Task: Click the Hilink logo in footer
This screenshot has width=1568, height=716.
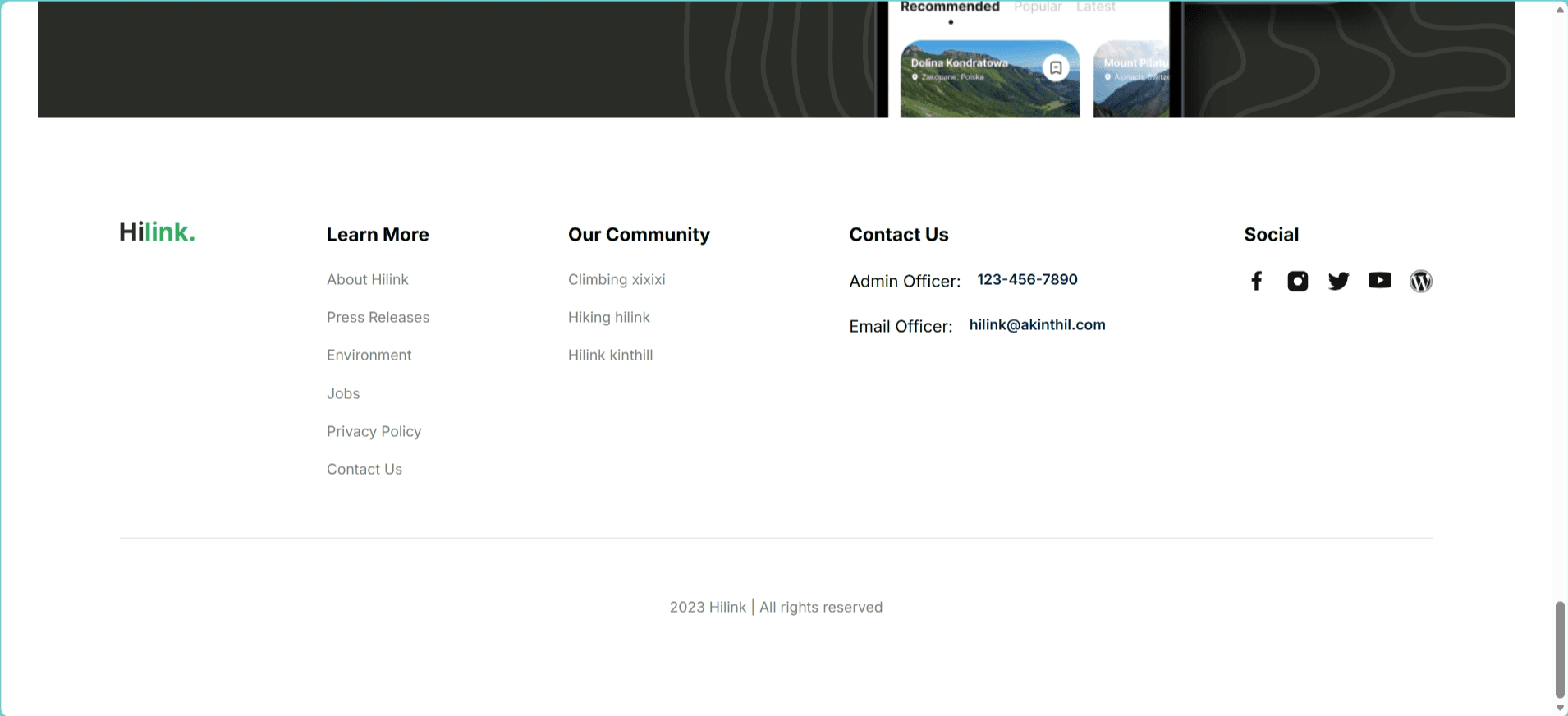Action: (x=157, y=232)
